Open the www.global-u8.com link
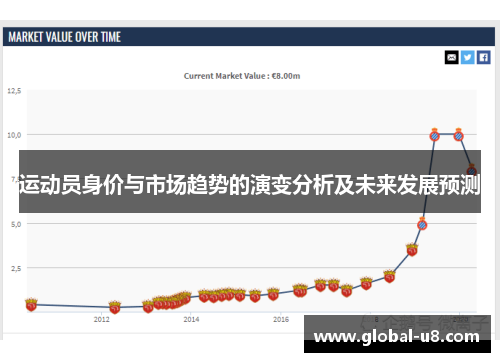The image size is (500, 362). (x=397, y=337)
